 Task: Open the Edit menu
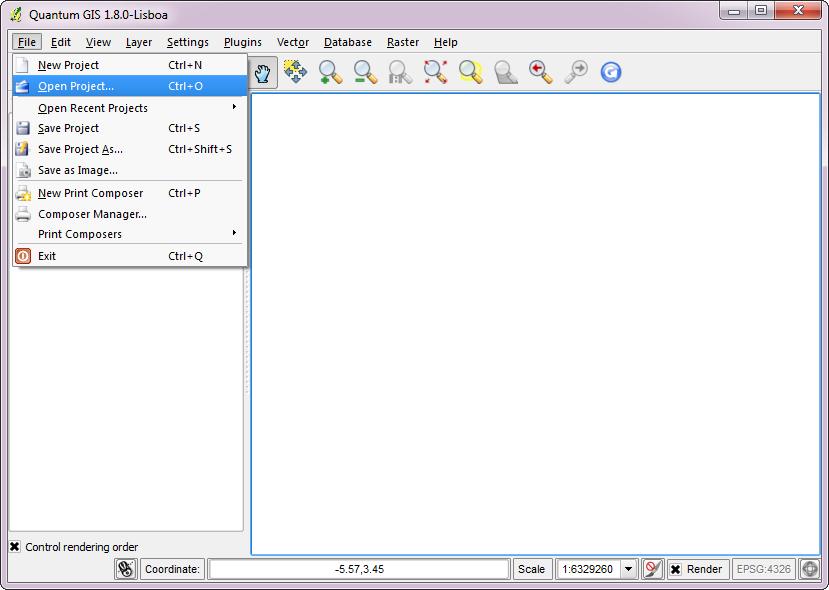(x=61, y=42)
